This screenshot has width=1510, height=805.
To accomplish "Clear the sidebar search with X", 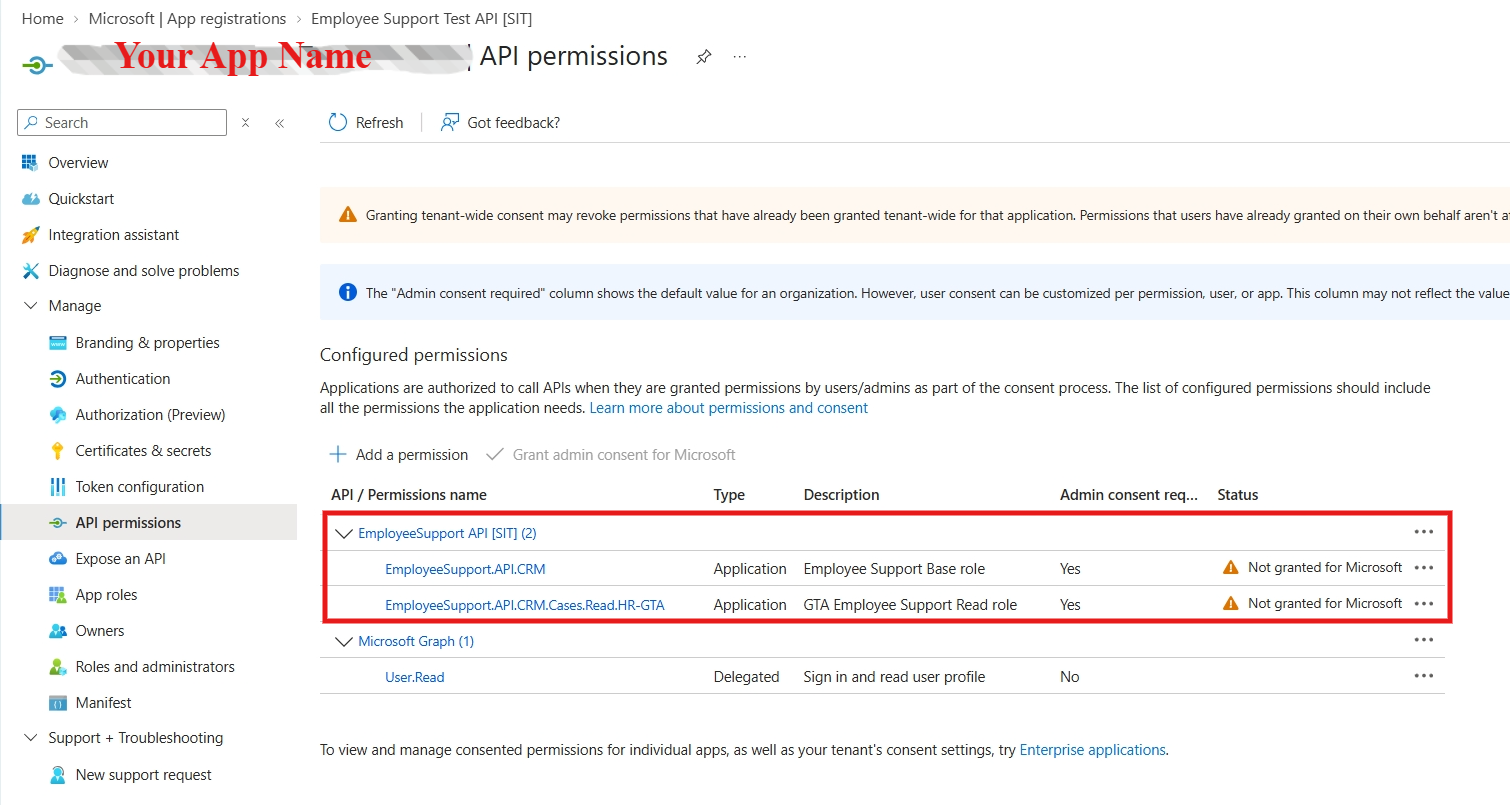I will click(x=246, y=122).
